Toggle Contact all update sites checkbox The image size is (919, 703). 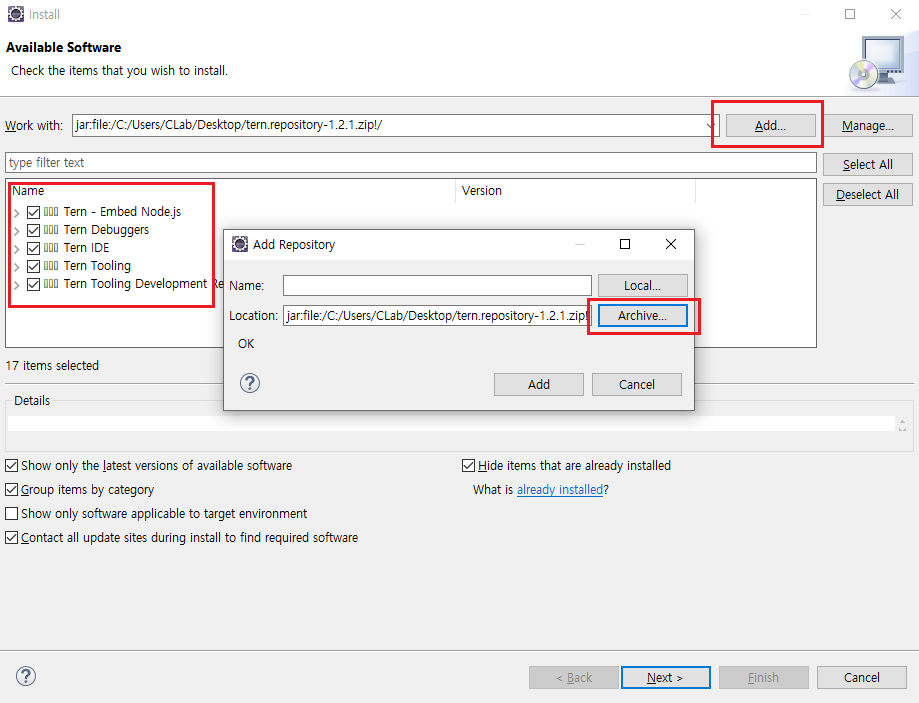tap(12, 538)
